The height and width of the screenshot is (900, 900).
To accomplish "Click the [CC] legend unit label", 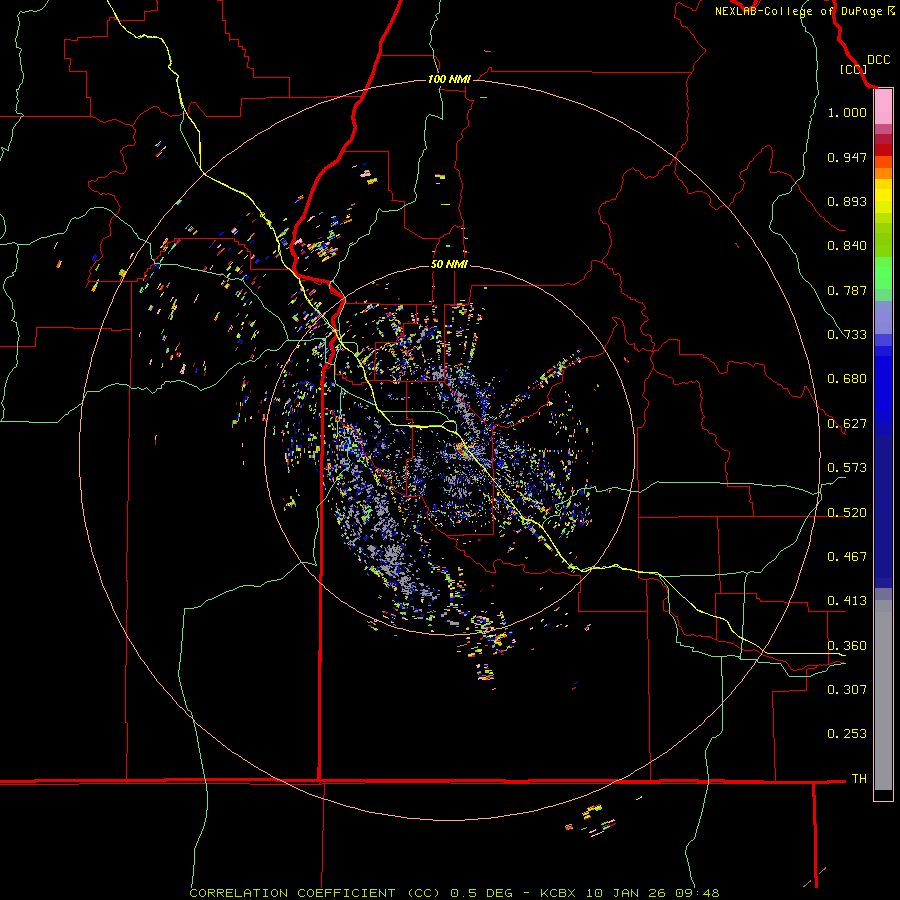I will tap(853, 69).
